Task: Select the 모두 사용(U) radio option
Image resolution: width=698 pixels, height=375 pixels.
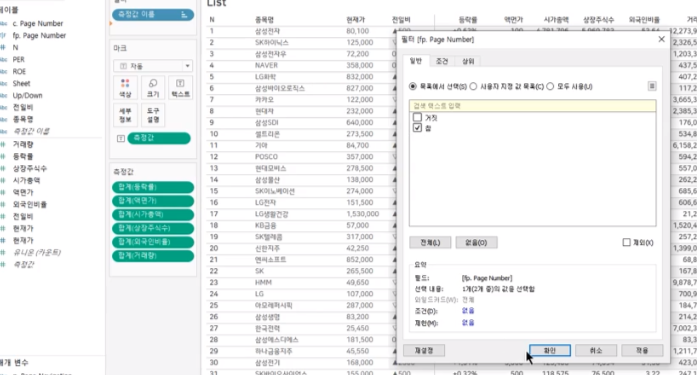Action: (550, 86)
